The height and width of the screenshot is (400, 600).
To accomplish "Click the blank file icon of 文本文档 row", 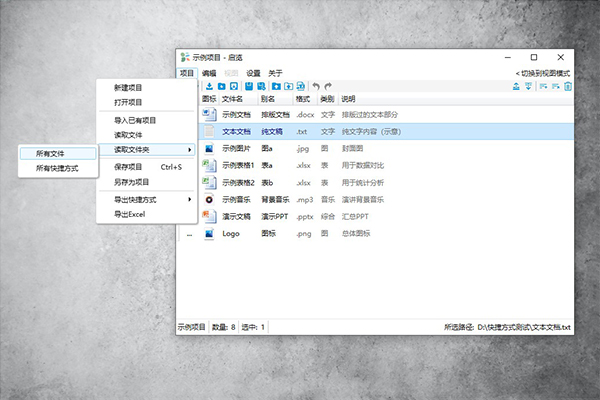I will click(209, 131).
